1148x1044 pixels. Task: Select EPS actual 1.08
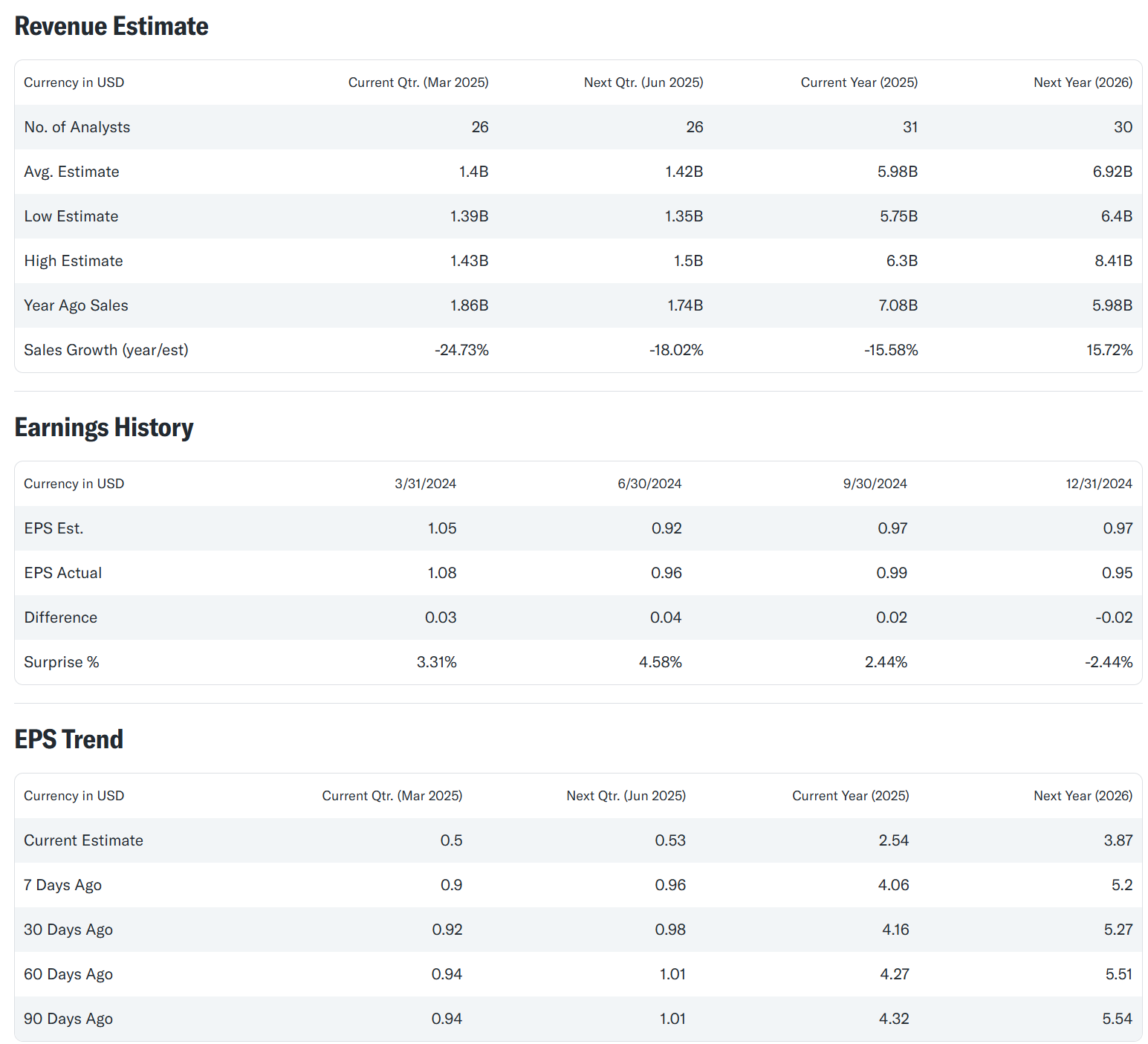point(442,573)
